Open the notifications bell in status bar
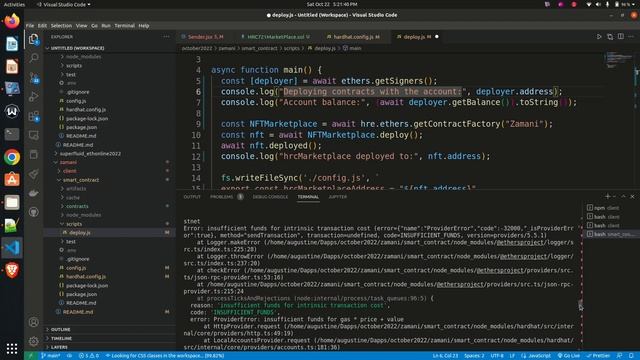This screenshot has width=640, height=360. [631, 356]
